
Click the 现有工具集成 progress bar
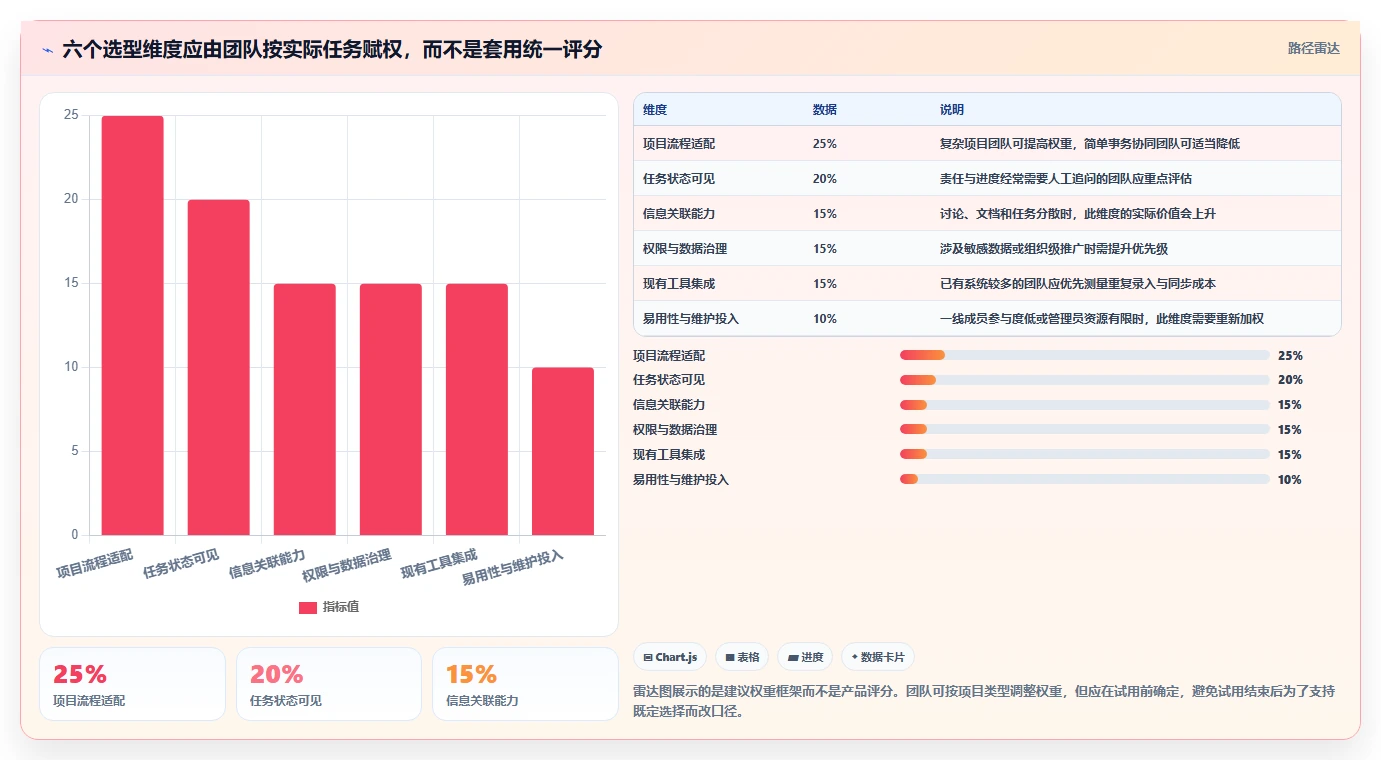click(1084, 455)
